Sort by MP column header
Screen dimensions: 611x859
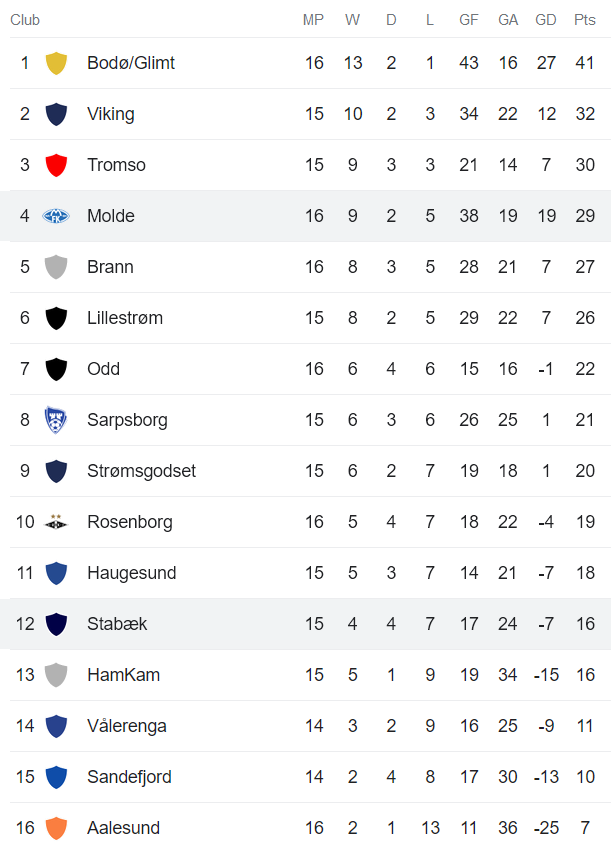(x=313, y=19)
